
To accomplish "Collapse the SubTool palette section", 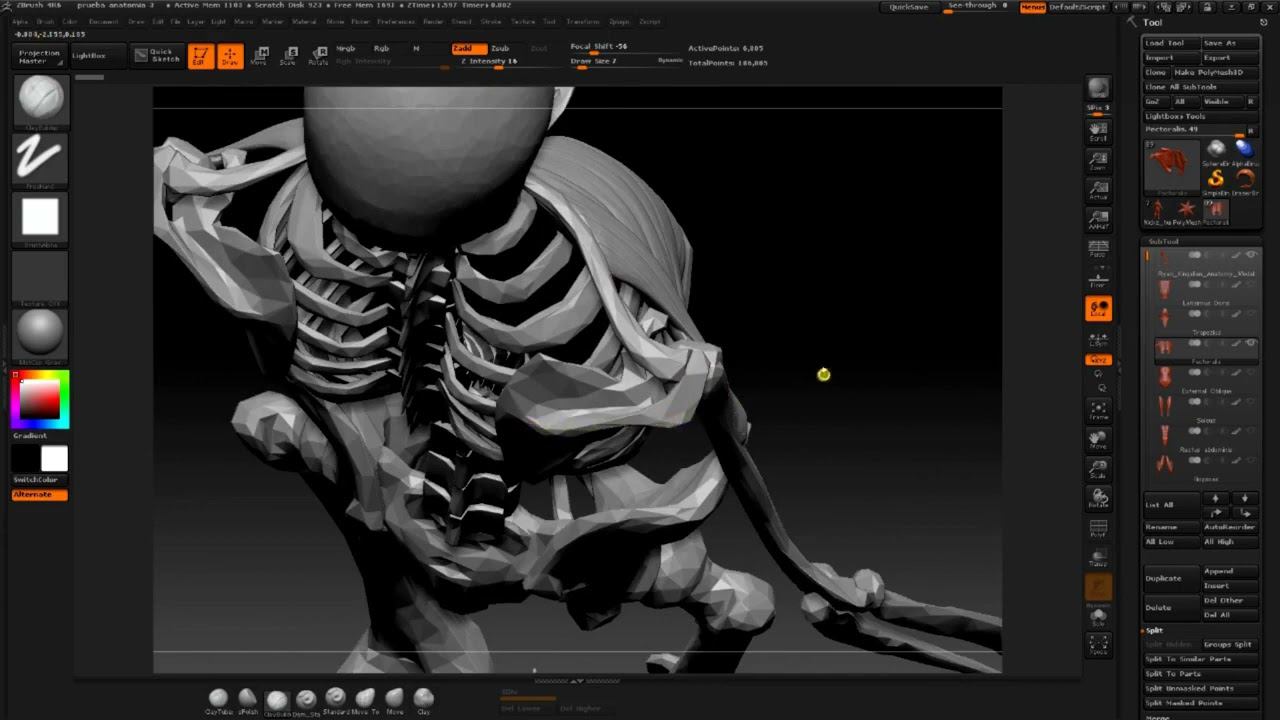I will point(1163,241).
